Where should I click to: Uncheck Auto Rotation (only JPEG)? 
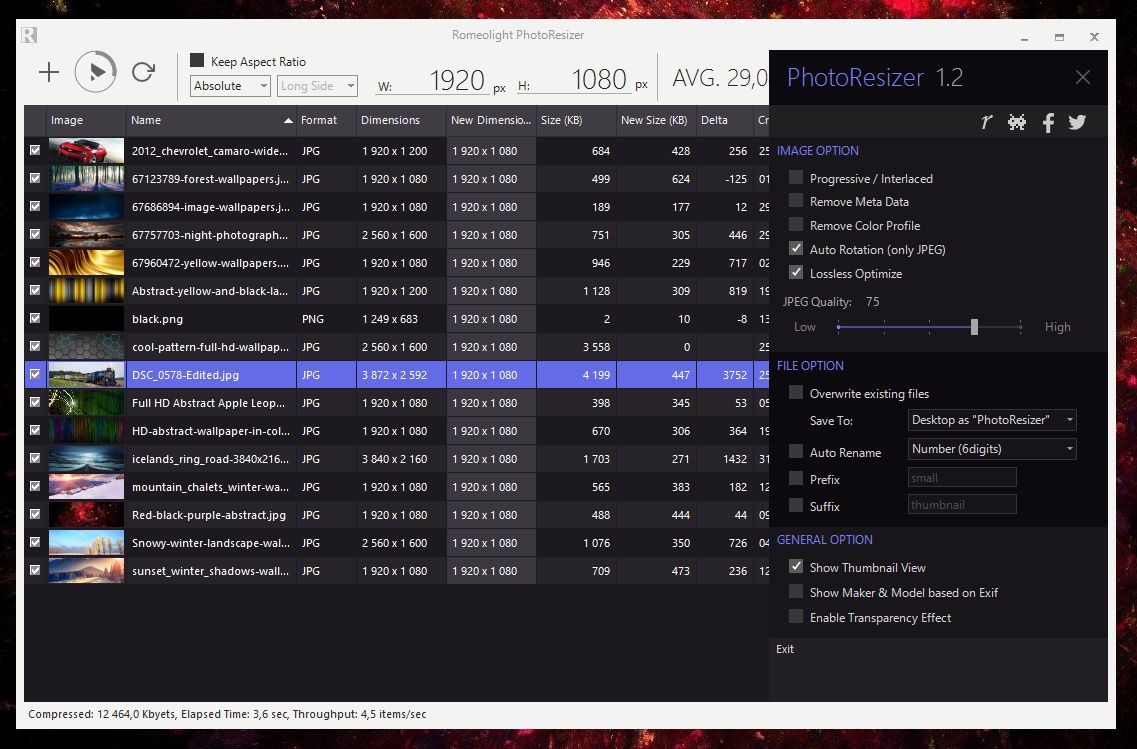pos(796,249)
